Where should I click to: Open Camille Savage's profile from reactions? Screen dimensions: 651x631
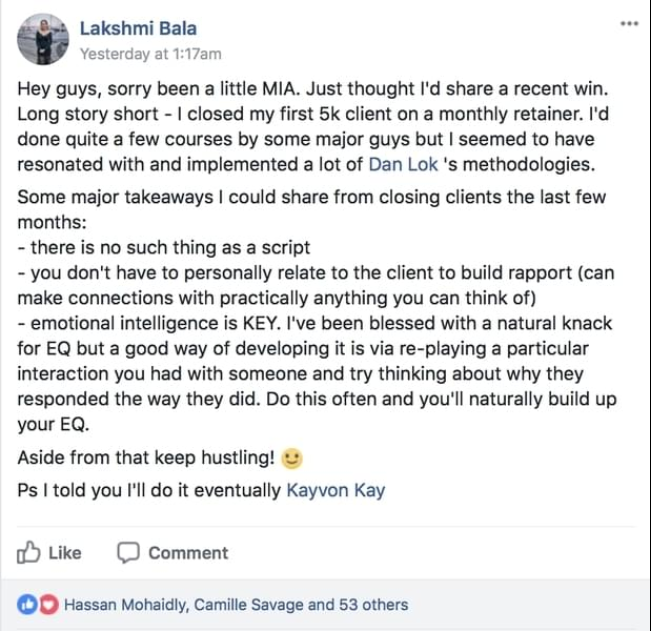point(249,604)
